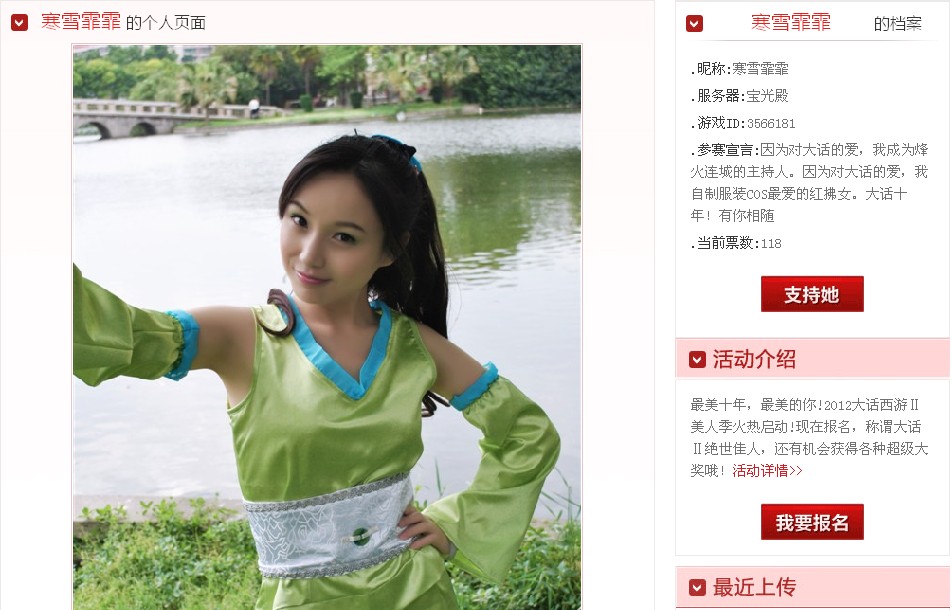Click the server name 宝光殿
The width and height of the screenshot is (952, 610).
(x=767, y=96)
